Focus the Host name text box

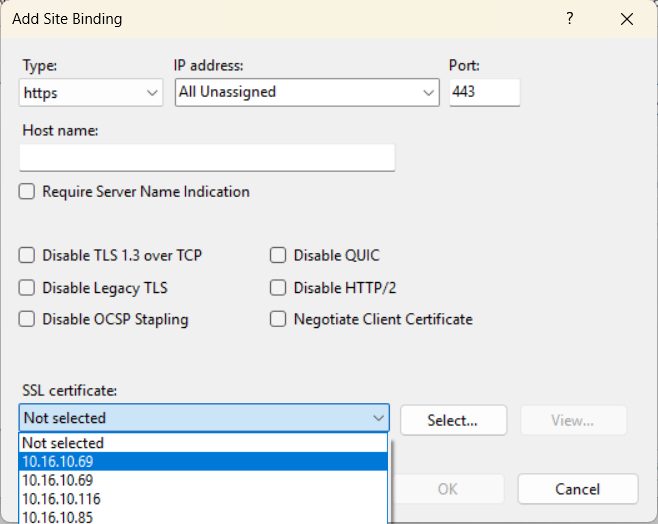click(207, 158)
